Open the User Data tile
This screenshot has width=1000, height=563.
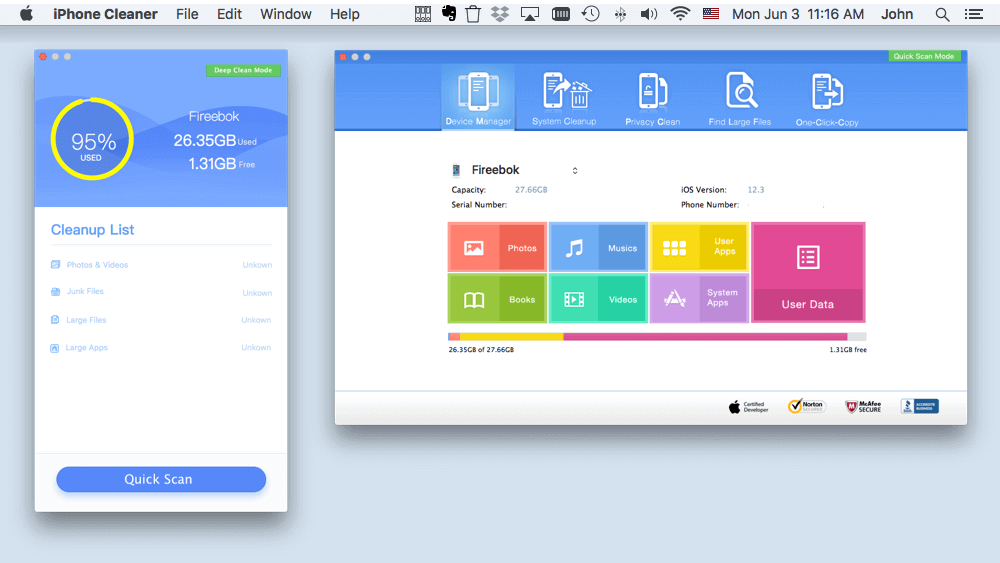click(x=808, y=272)
